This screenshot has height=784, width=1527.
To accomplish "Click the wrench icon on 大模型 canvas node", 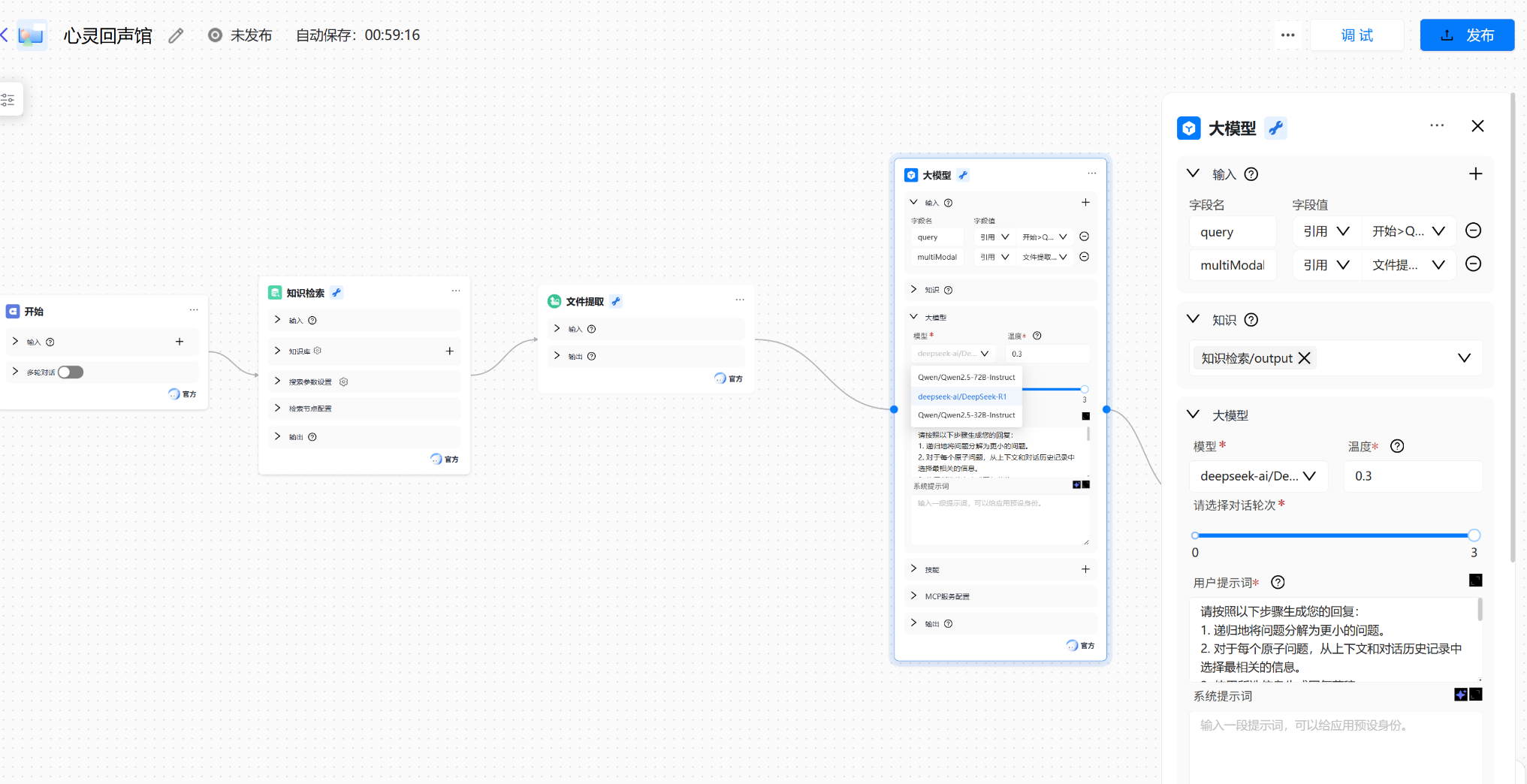I will [963, 175].
